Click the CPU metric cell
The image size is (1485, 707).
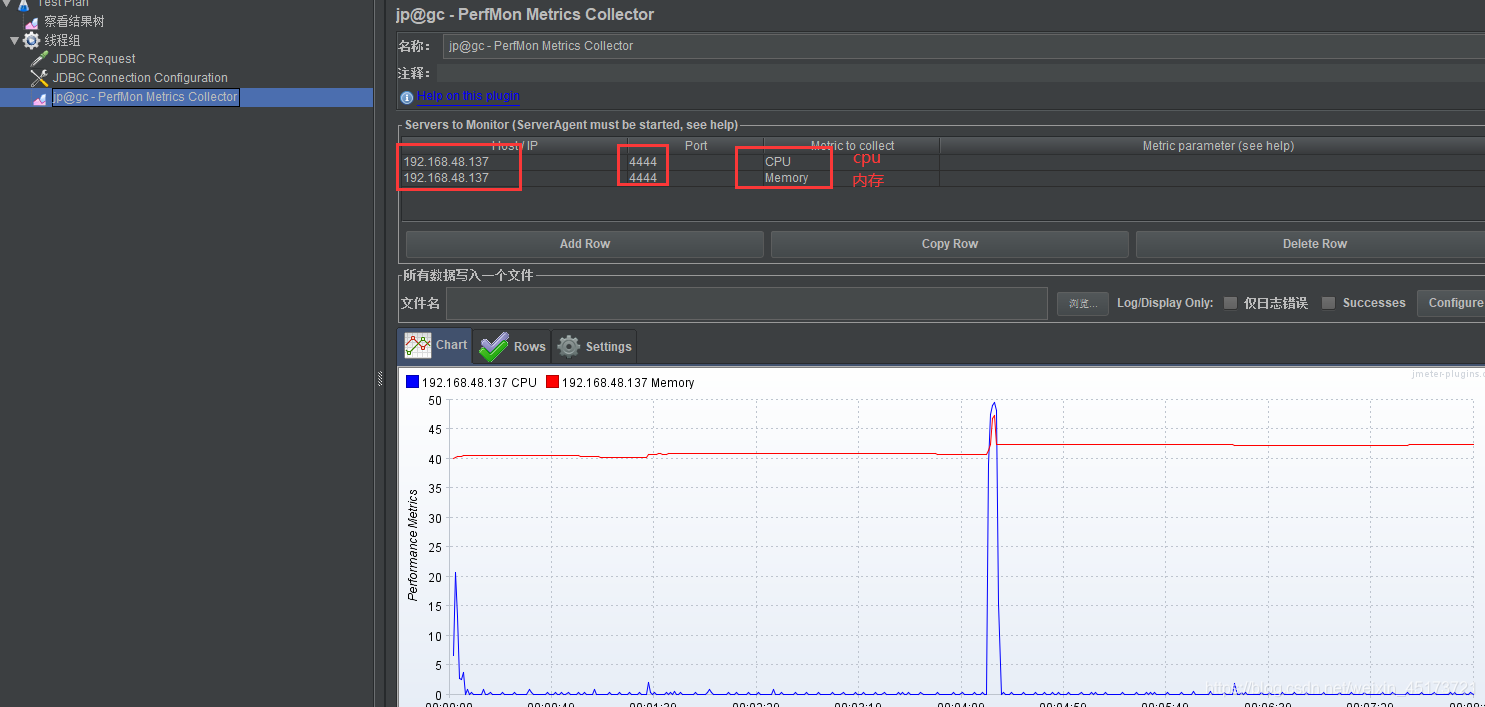852,162
